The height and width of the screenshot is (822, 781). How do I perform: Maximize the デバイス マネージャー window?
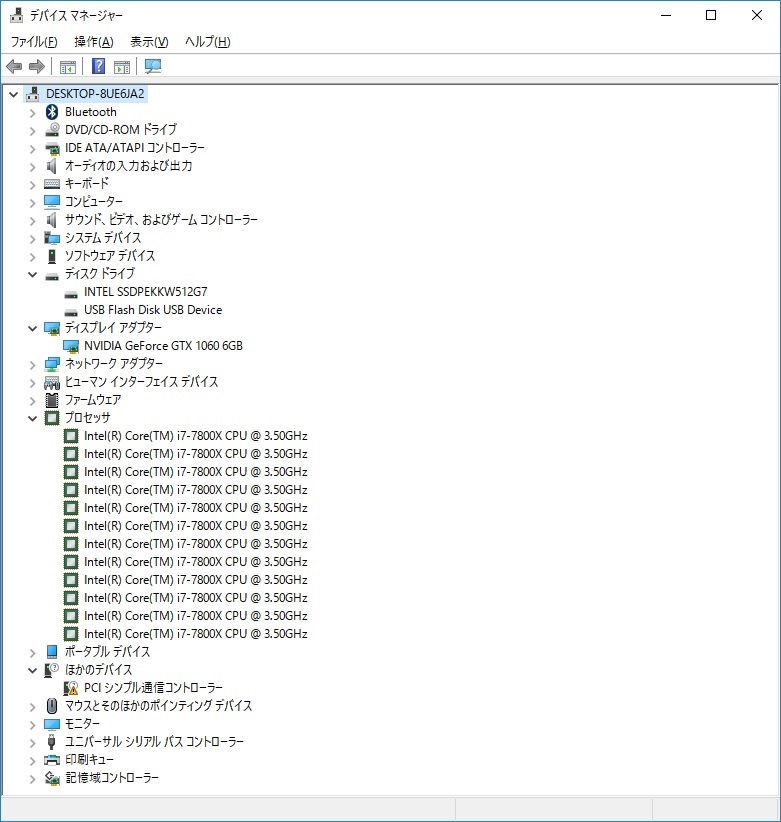click(x=711, y=15)
